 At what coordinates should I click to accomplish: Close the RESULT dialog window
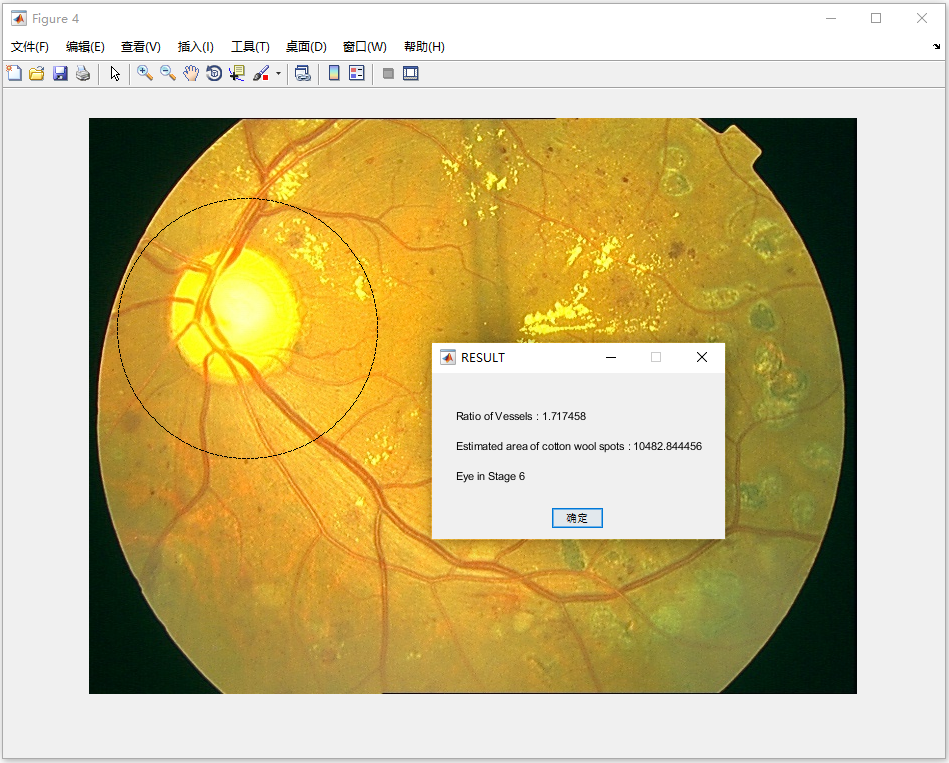(x=702, y=358)
